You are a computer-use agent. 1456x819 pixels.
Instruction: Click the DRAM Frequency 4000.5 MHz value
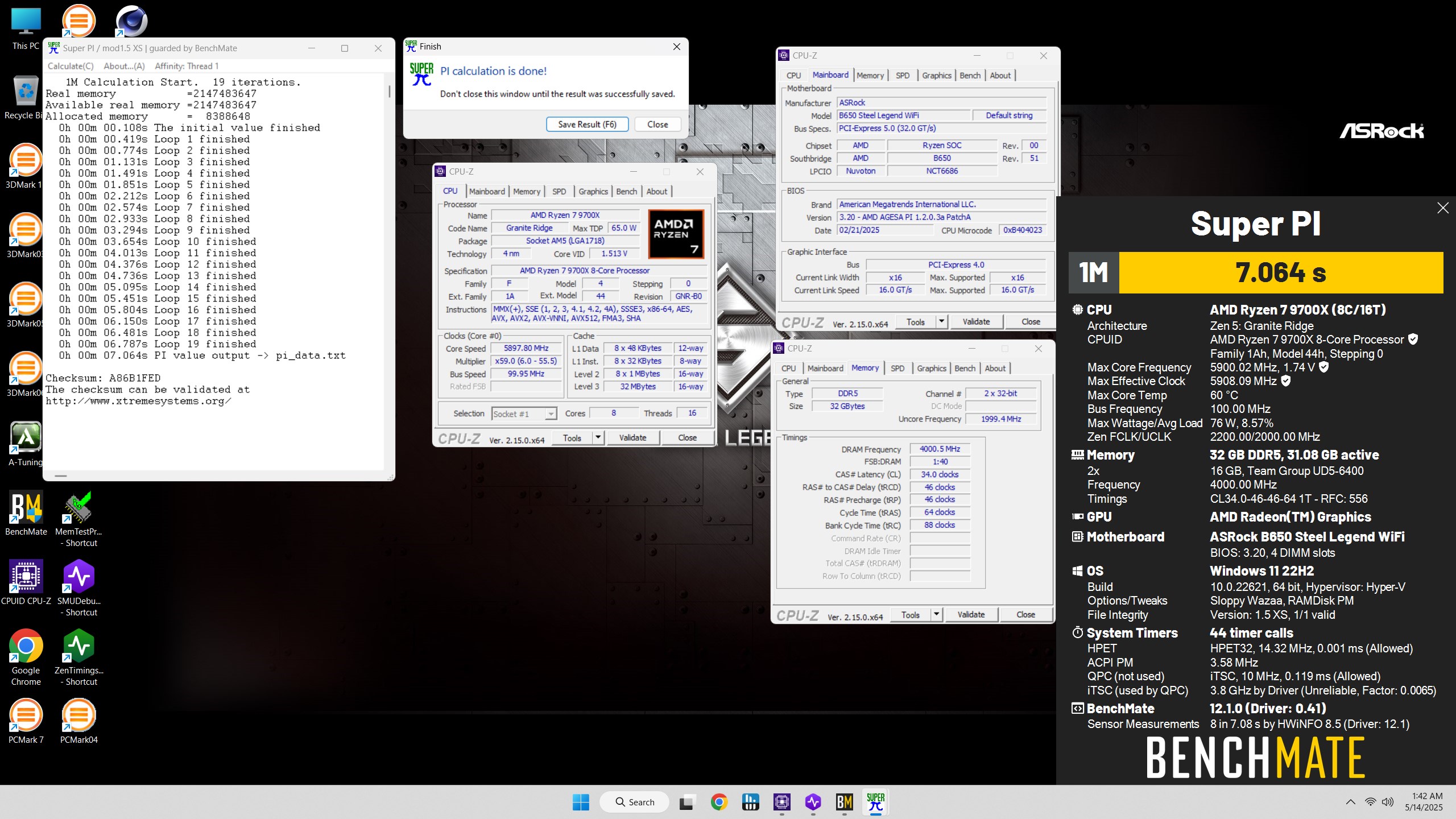(940, 449)
